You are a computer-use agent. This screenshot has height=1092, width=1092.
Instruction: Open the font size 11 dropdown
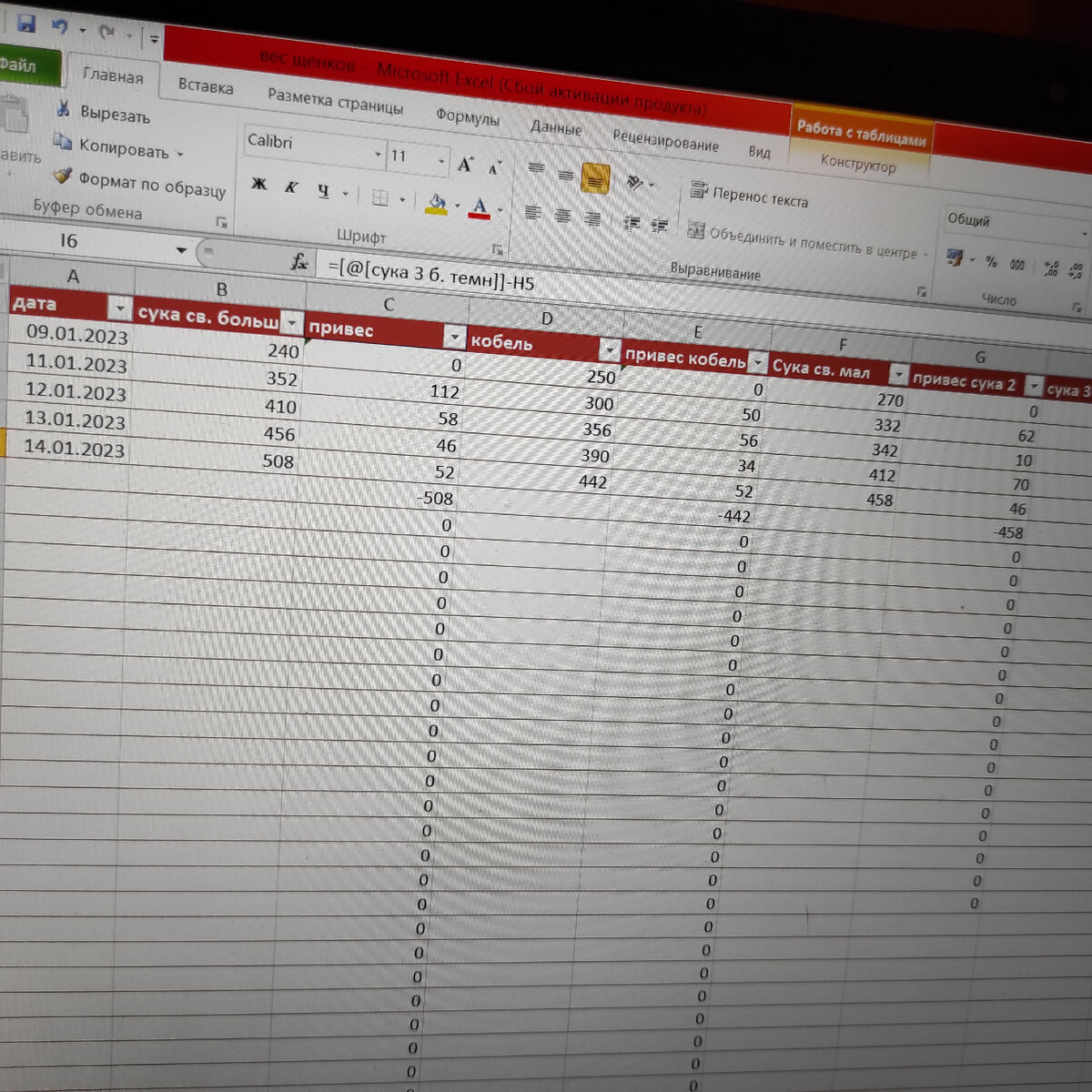coord(441,162)
